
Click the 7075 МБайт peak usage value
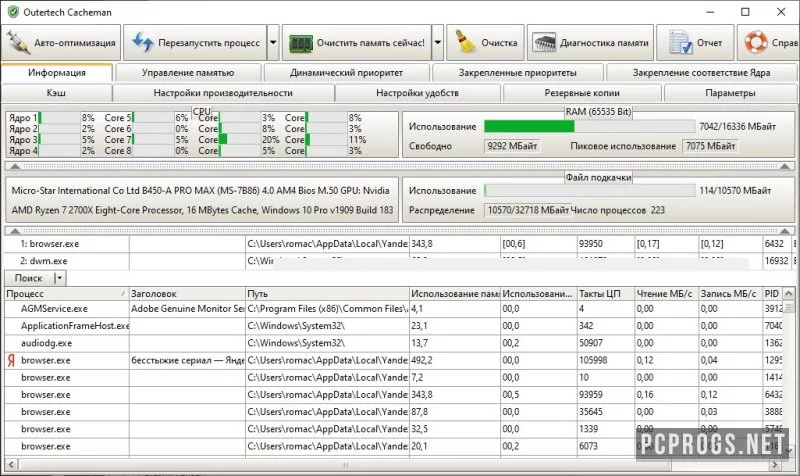[x=711, y=146]
